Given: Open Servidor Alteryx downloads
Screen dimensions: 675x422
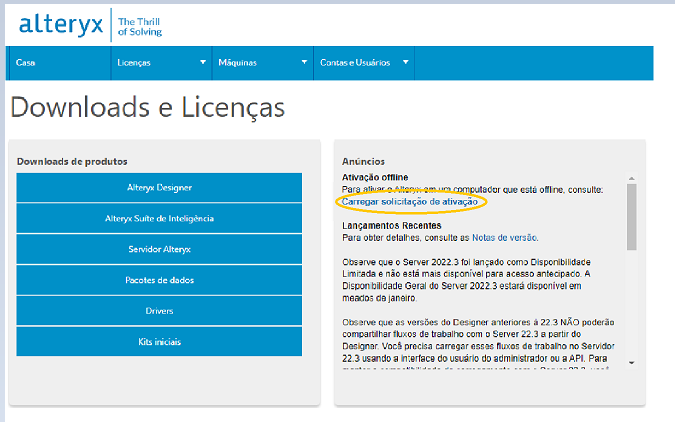Looking at the screenshot, I should click(x=159, y=249).
